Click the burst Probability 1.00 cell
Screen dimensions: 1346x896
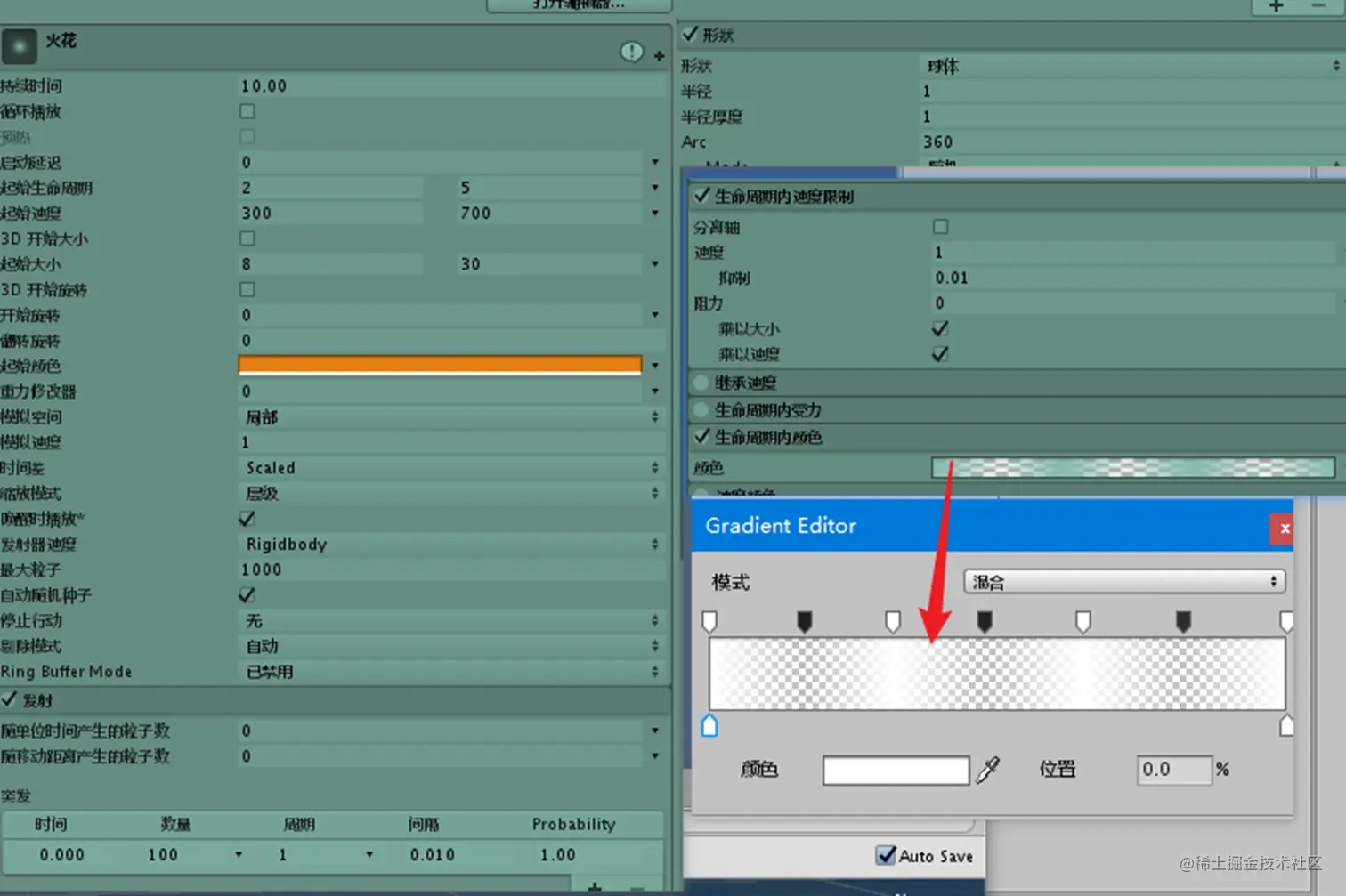pyautogui.click(x=558, y=855)
